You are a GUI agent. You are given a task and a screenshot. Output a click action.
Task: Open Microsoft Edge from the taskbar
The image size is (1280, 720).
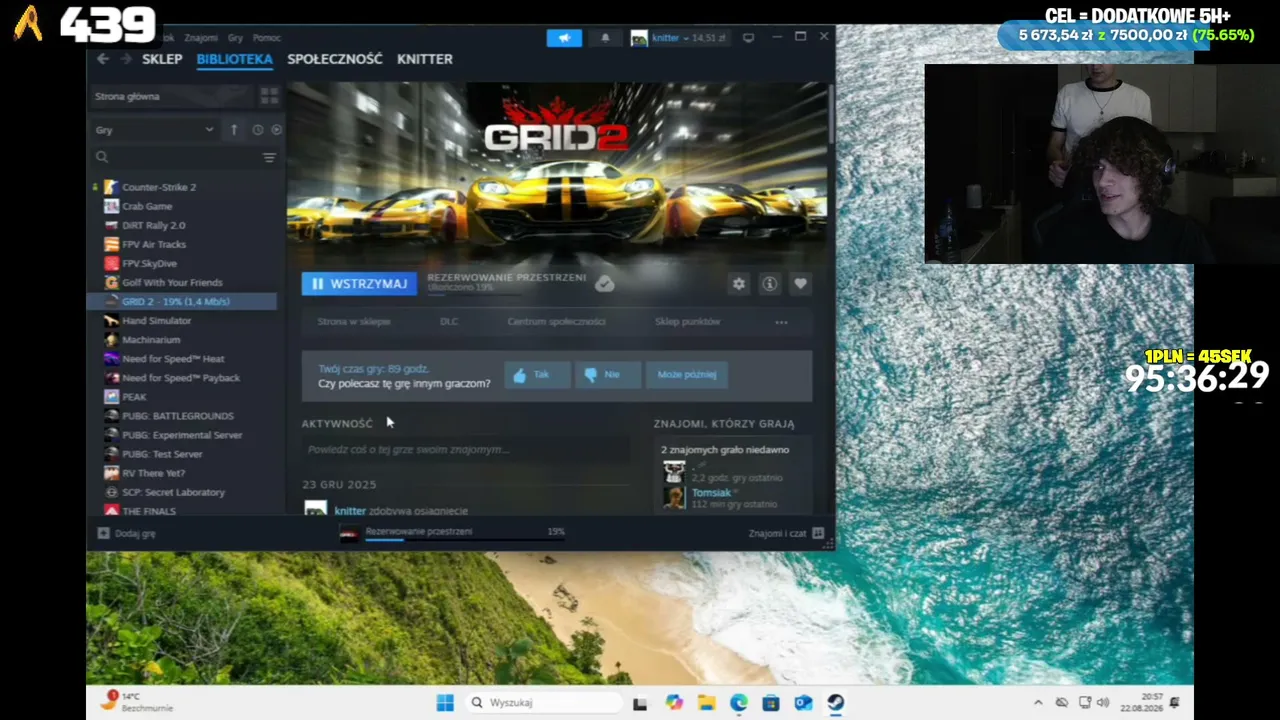pyautogui.click(x=738, y=703)
